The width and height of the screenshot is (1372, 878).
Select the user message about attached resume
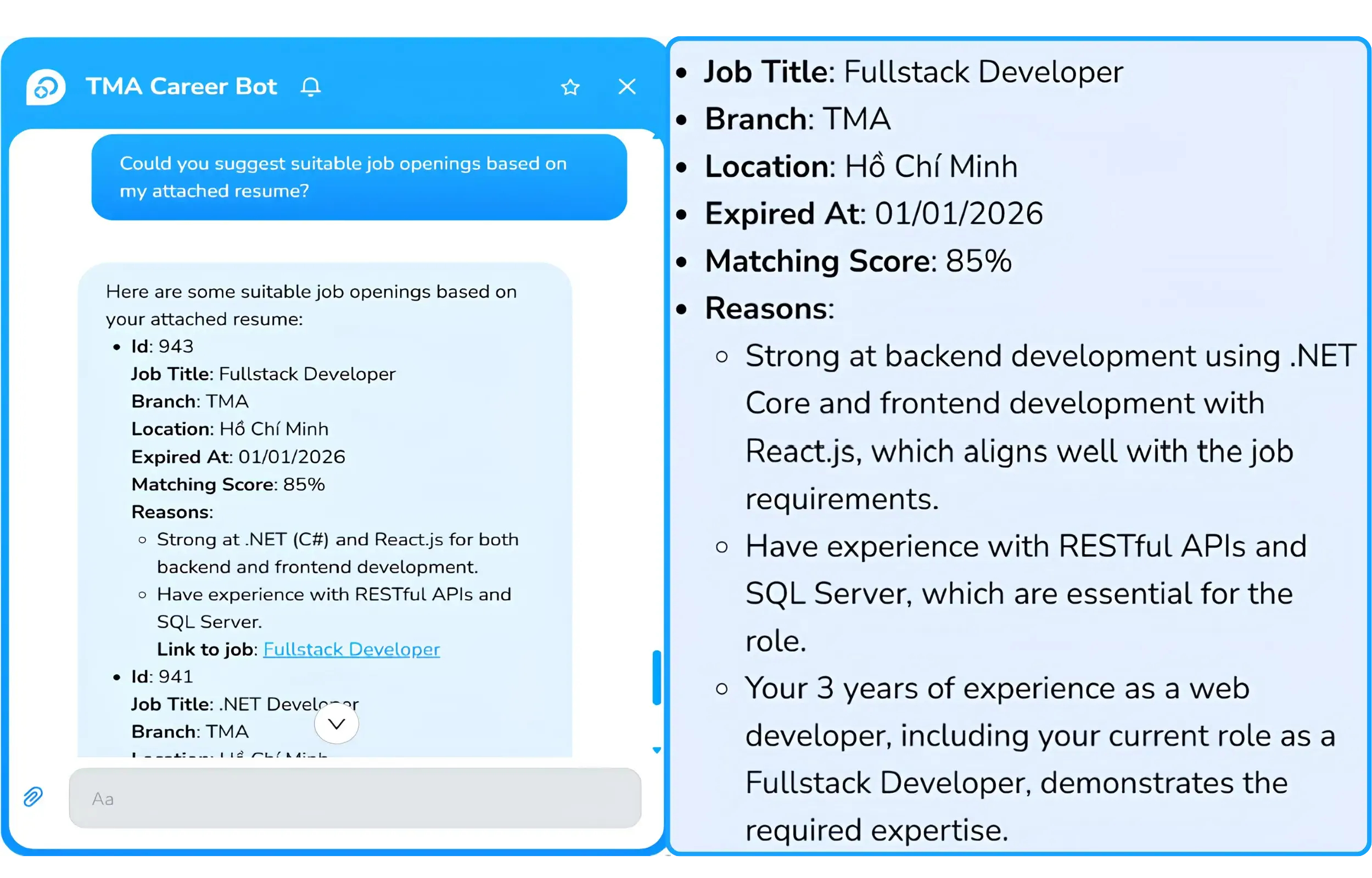tap(359, 177)
